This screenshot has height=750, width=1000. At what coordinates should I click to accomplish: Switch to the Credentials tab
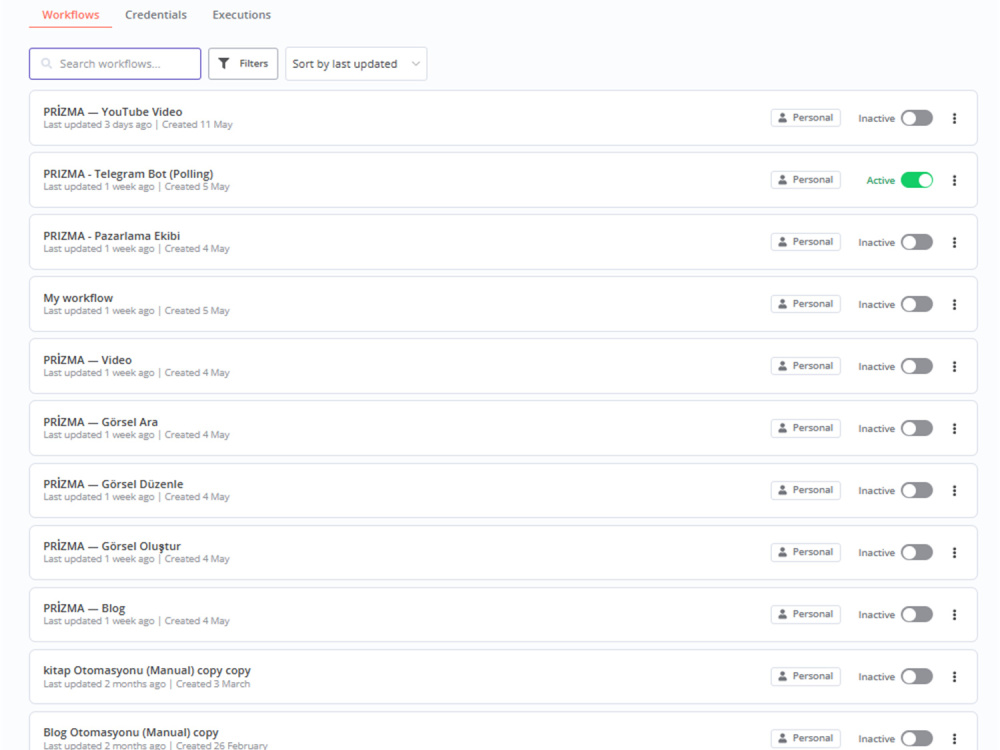point(156,15)
